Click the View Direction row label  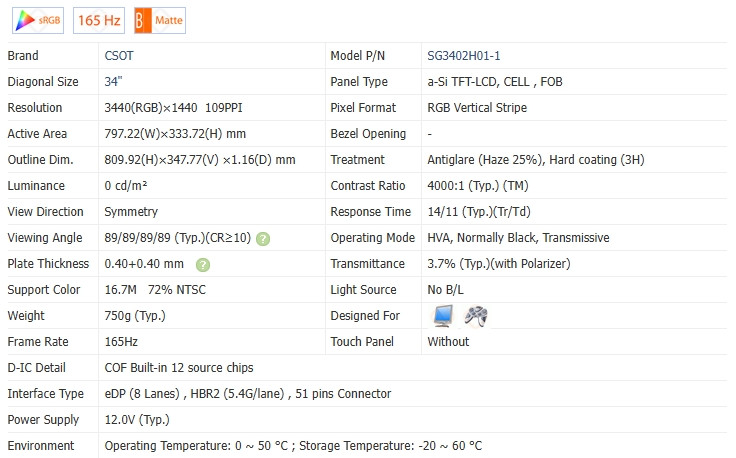pyautogui.click(x=46, y=212)
